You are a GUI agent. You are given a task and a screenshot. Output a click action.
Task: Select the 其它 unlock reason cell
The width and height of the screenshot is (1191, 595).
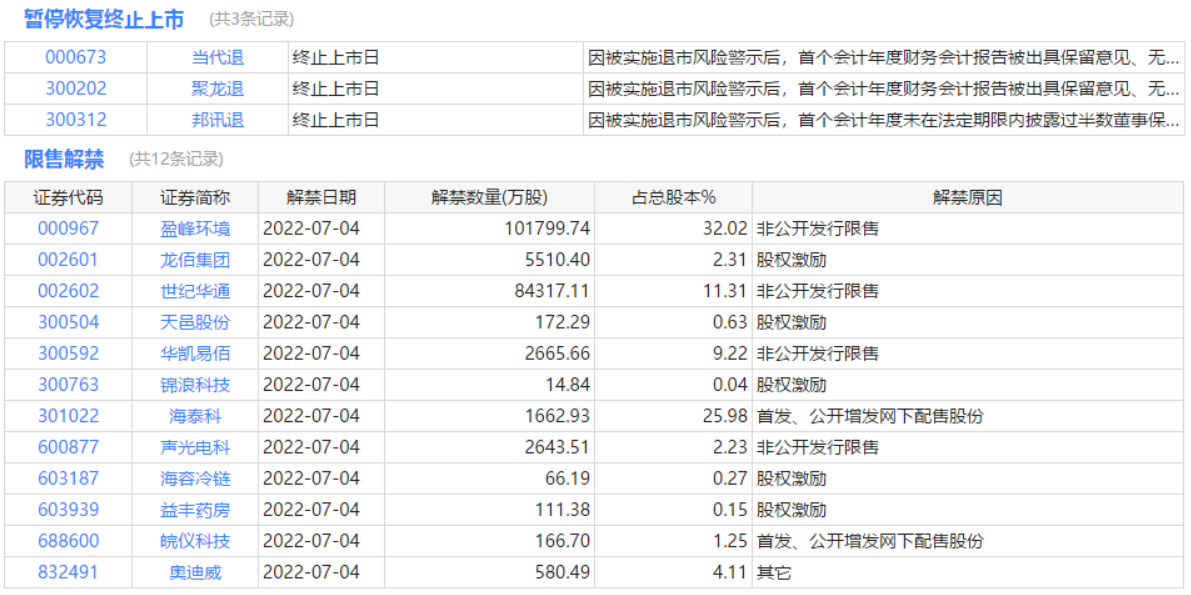point(968,572)
